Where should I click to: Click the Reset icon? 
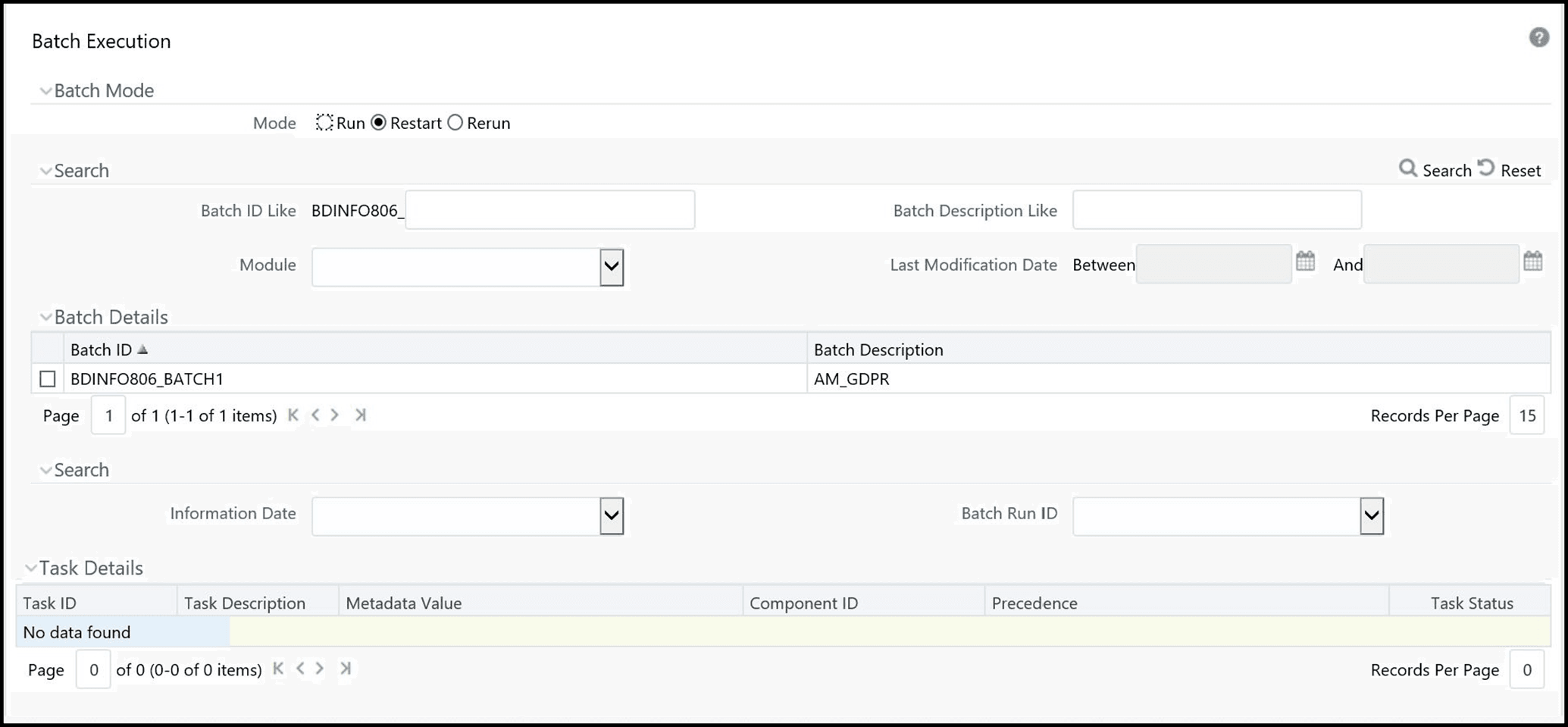1486,168
